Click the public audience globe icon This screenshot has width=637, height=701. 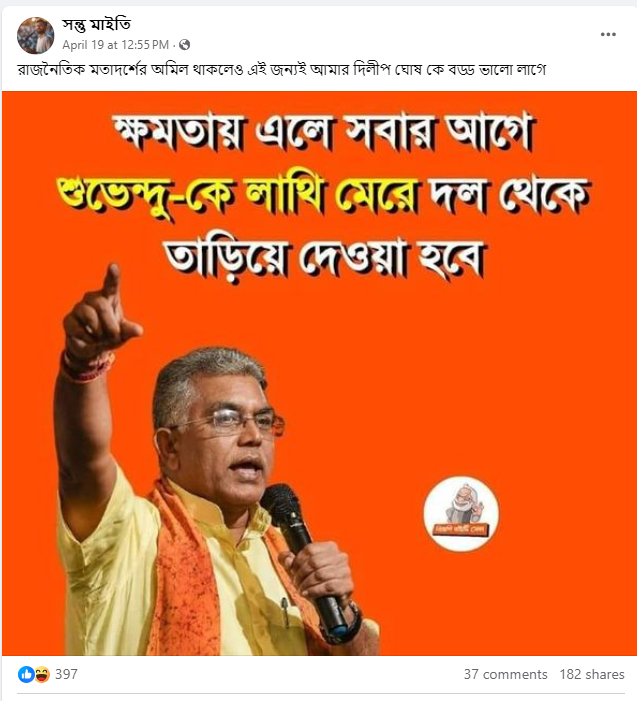(184, 45)
